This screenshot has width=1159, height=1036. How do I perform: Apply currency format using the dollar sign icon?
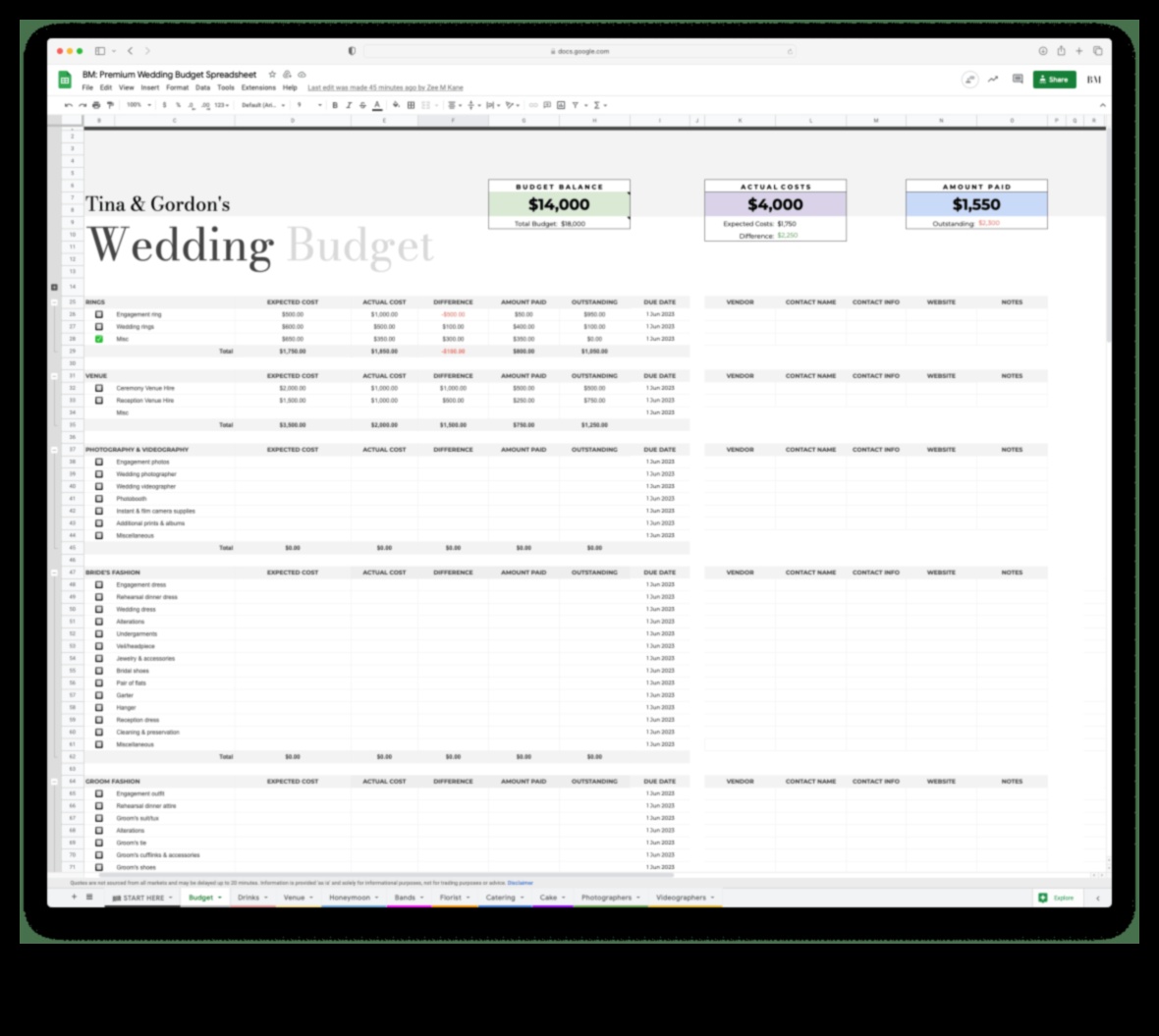[163, 104]
